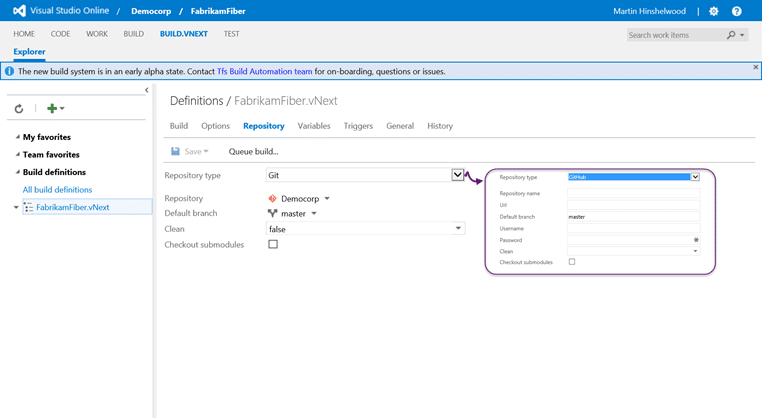This screenshot has height=418, width=762.
Task: Open the Triggers tab
Action: click(358, 126)
